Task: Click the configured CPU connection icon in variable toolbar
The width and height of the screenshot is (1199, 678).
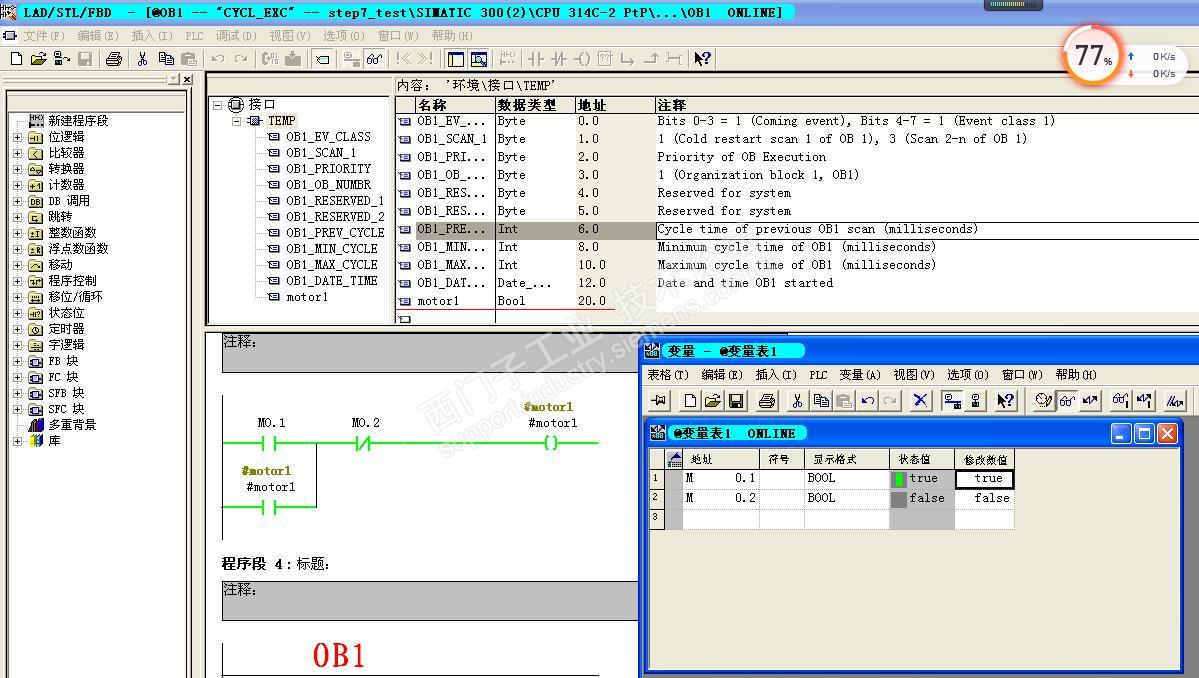Action: click(976, 401)
